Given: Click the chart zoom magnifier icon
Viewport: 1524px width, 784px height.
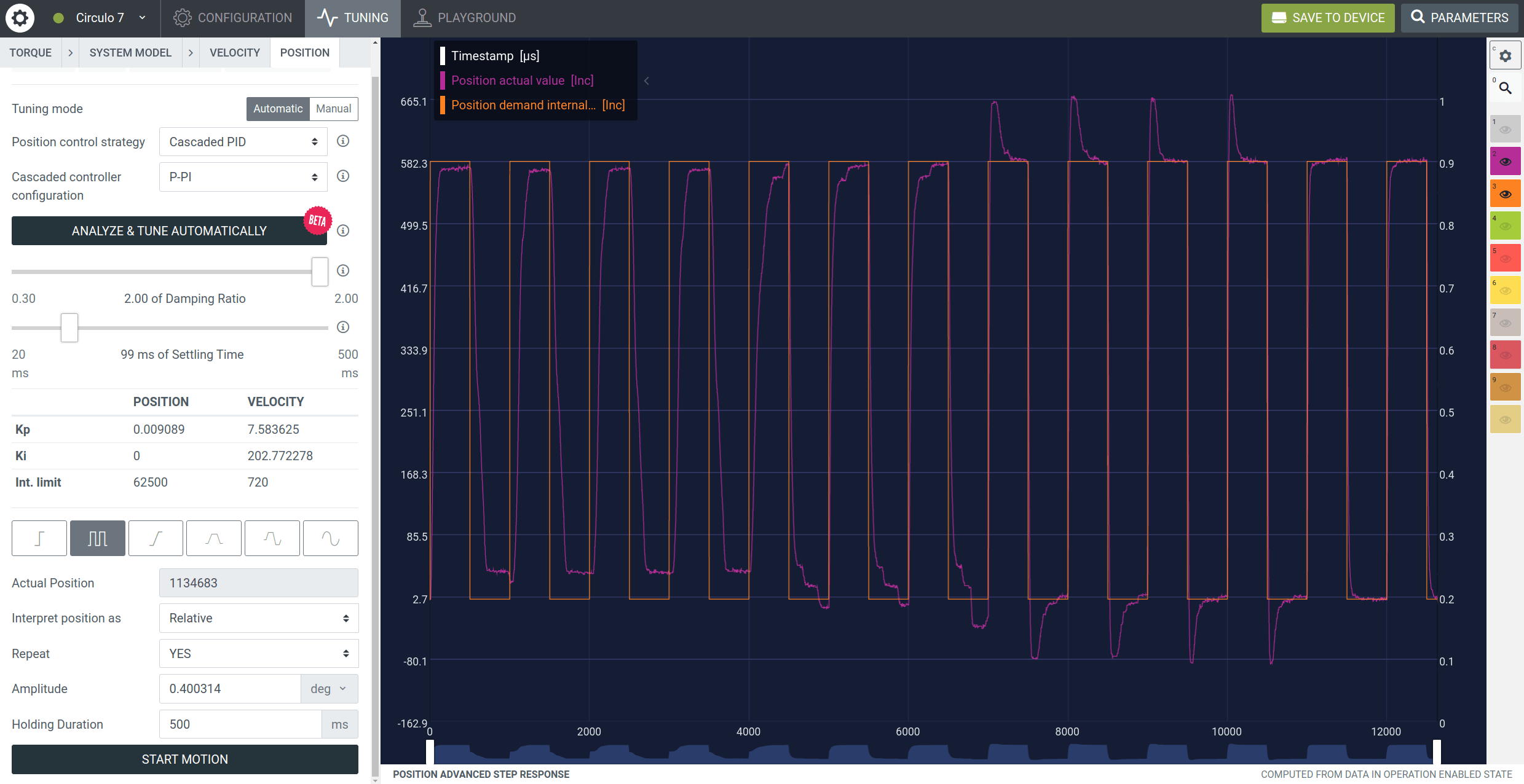Looking at the screenshot, I should tap(1505, 88).
